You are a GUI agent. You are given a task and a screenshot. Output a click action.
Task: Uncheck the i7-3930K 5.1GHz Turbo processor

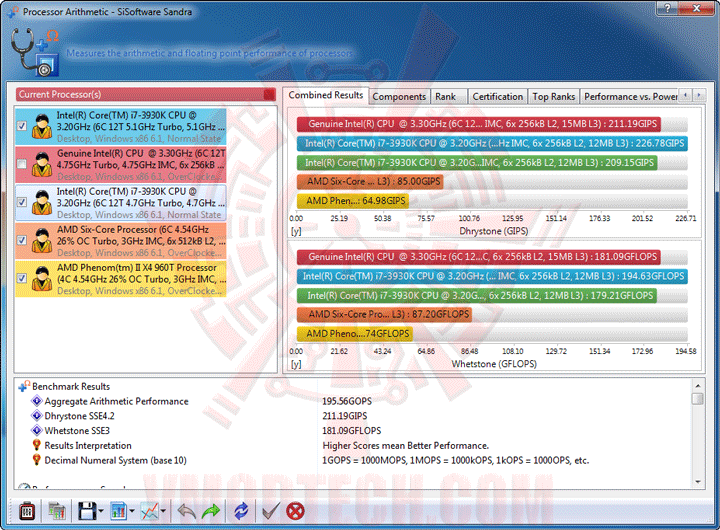(22, 126)
